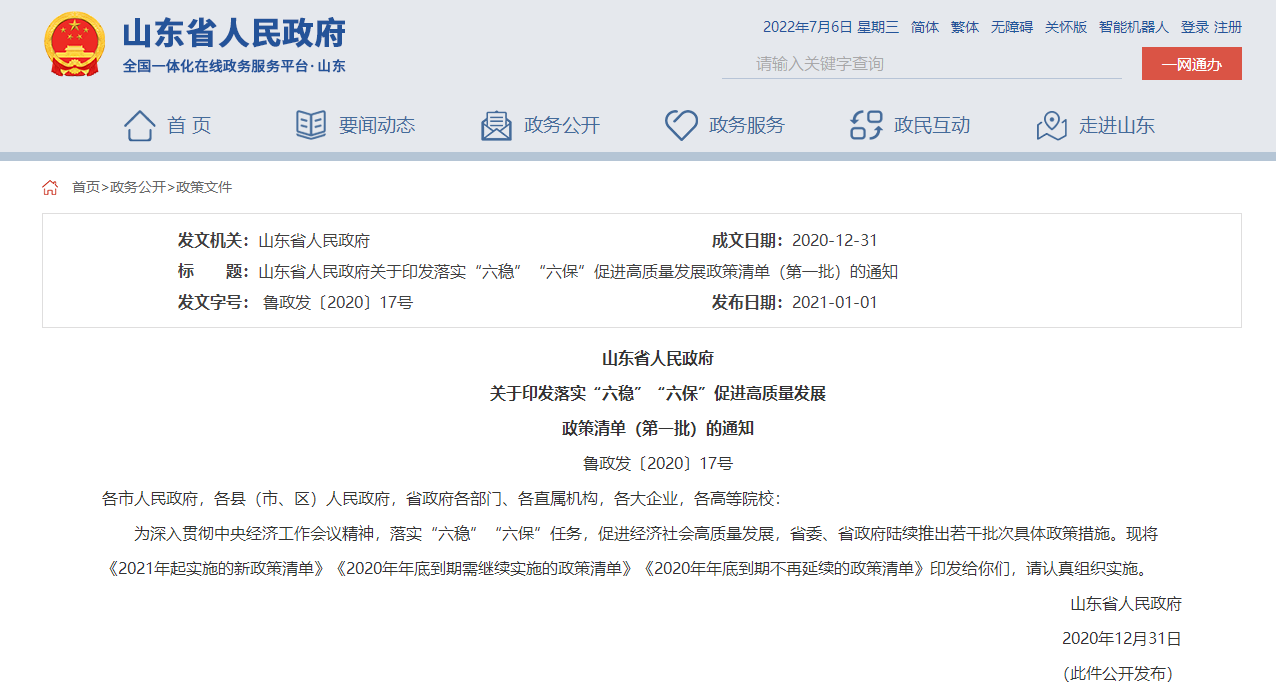Enable 无障碍 accessibility mode
Screen dimensions: 1276x696
1012,27
